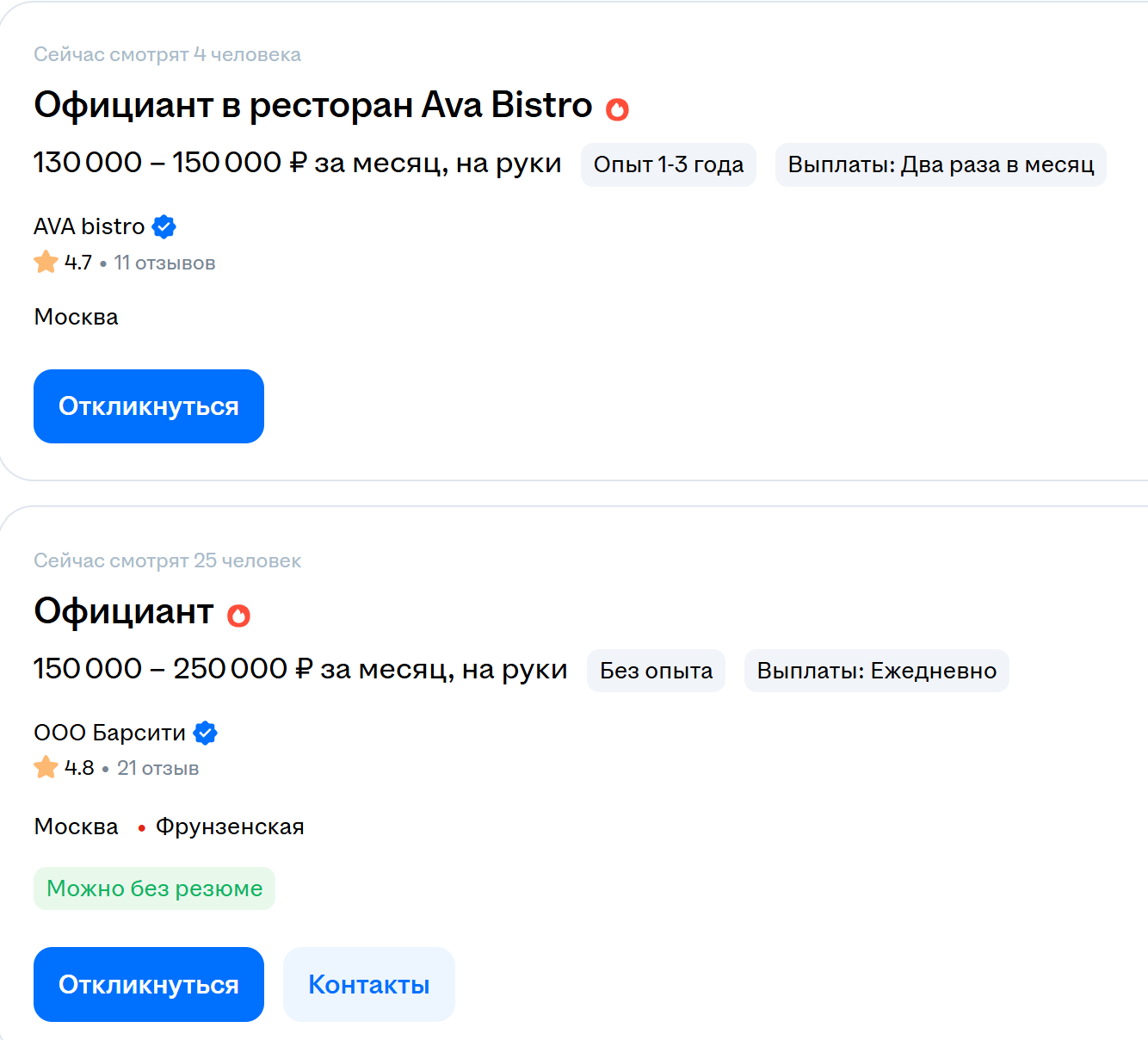
Task: Click the Выплаты: Два раза в месяц tag
Action: [941, 164]
